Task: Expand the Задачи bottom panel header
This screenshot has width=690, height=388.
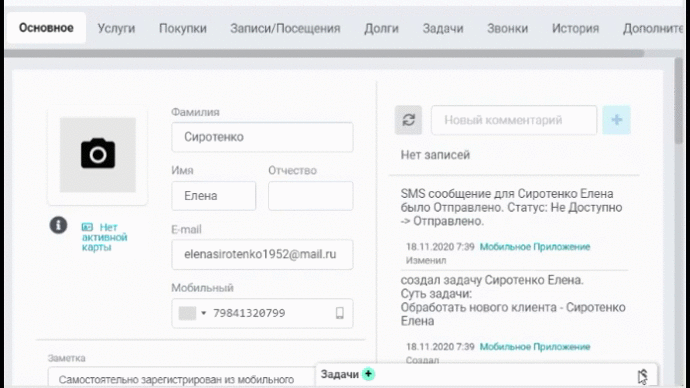Action: coord(486,375)
